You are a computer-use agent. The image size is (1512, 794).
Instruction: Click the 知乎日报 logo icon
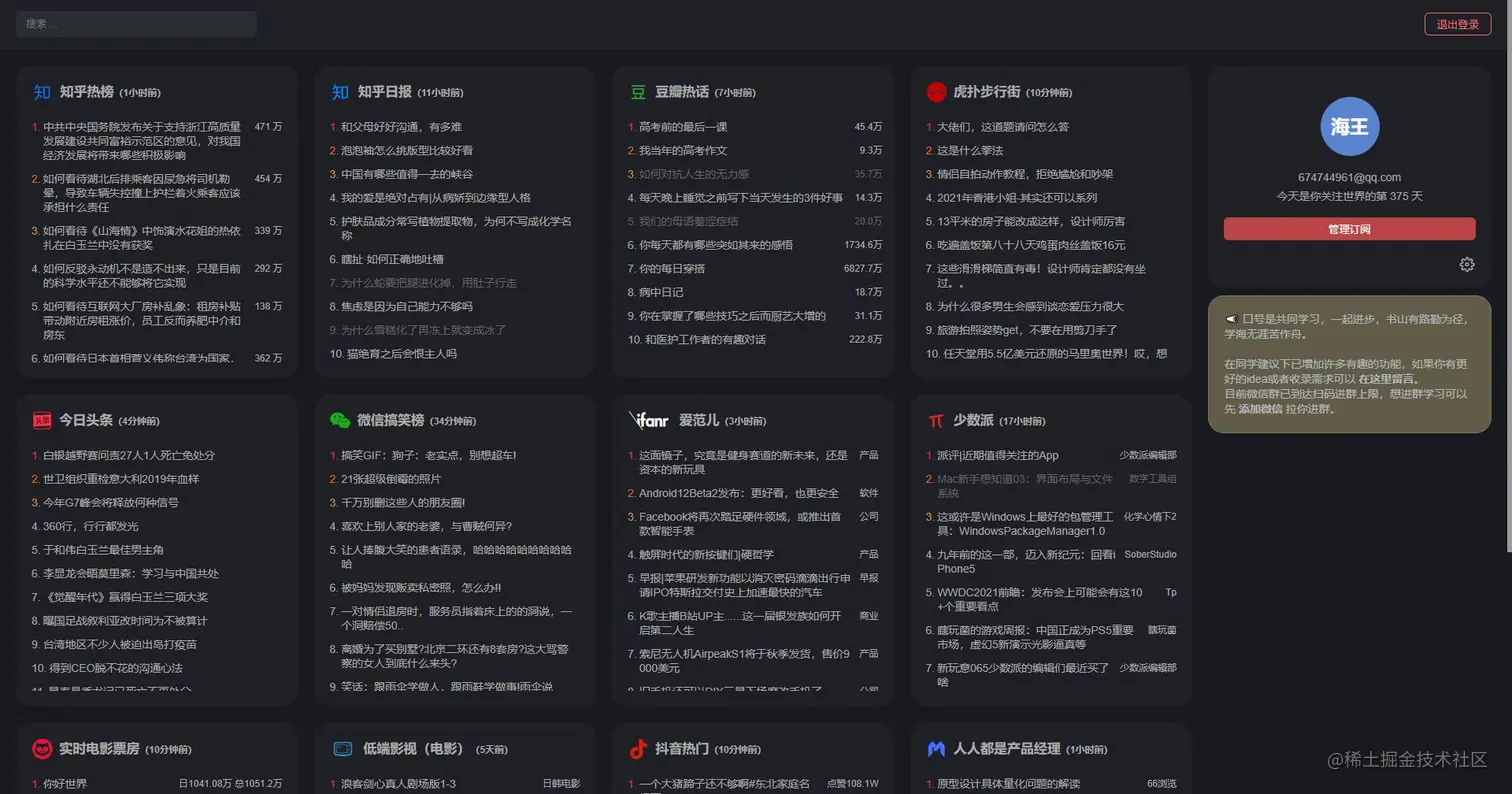click(x=339, y=91)
